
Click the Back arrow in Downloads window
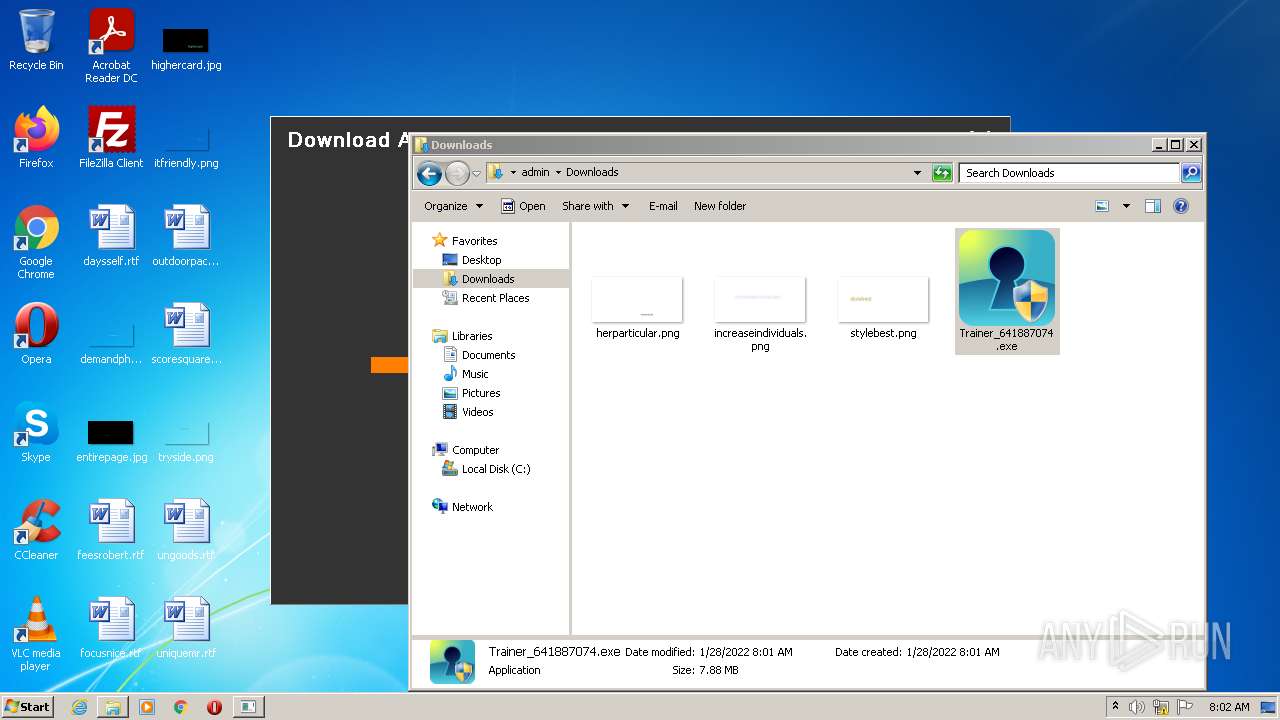(x=430, y=174)
